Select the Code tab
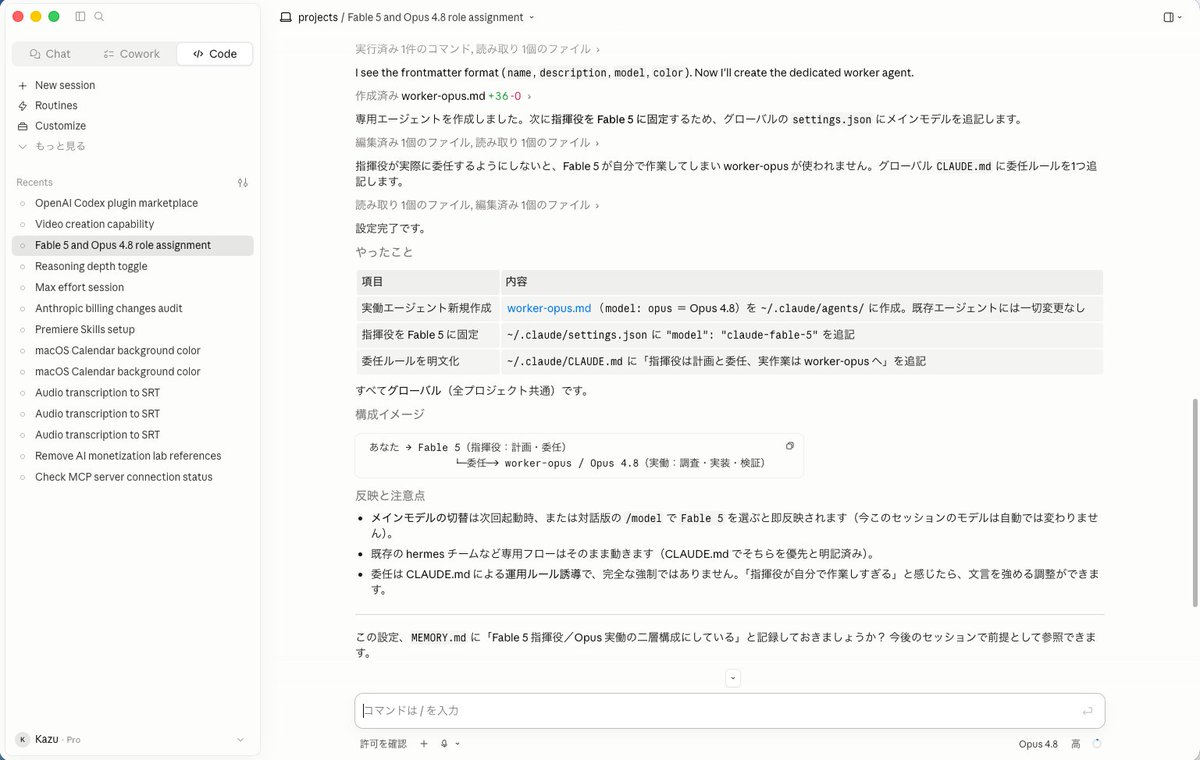 click(215, 54)
